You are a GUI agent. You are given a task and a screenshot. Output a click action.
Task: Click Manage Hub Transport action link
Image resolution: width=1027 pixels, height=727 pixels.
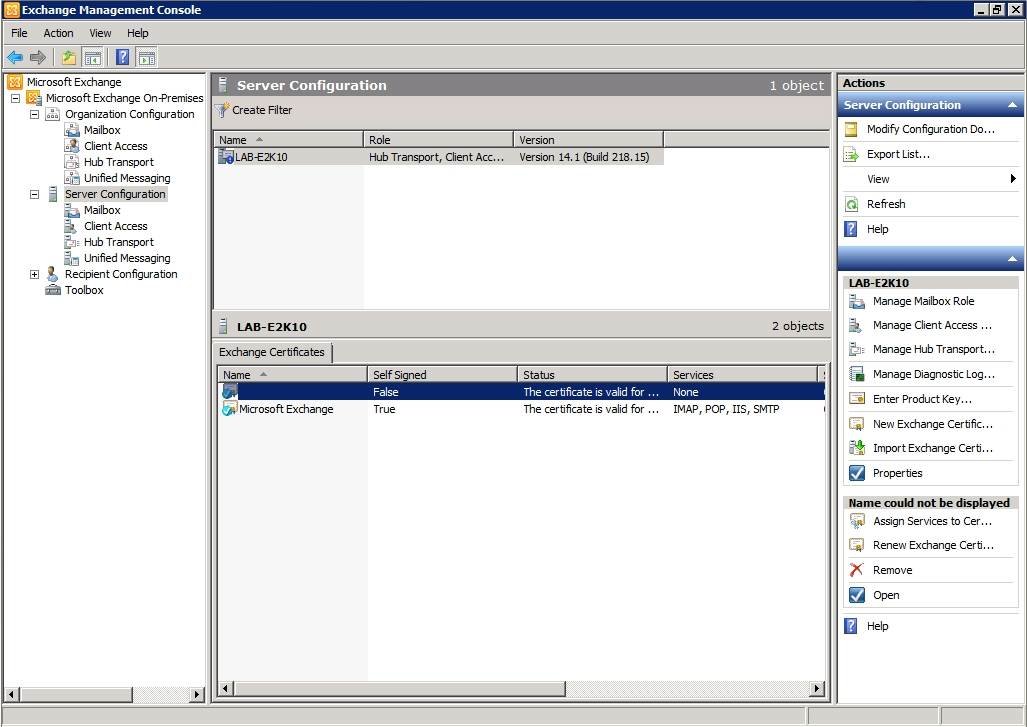933,350
